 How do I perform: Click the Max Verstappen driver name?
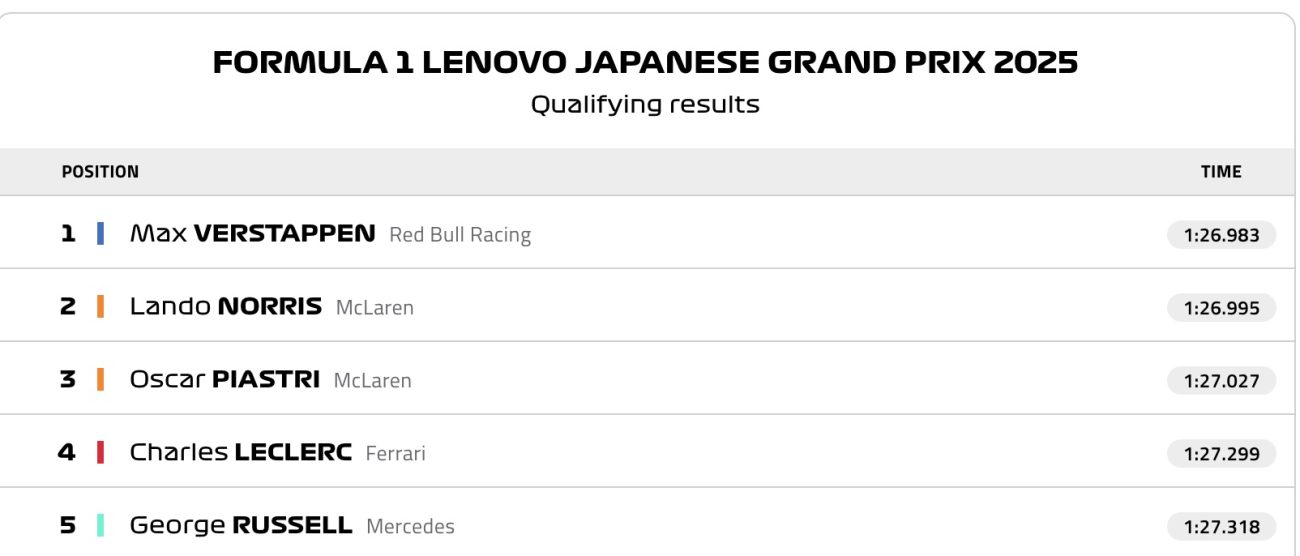(252, 234)
